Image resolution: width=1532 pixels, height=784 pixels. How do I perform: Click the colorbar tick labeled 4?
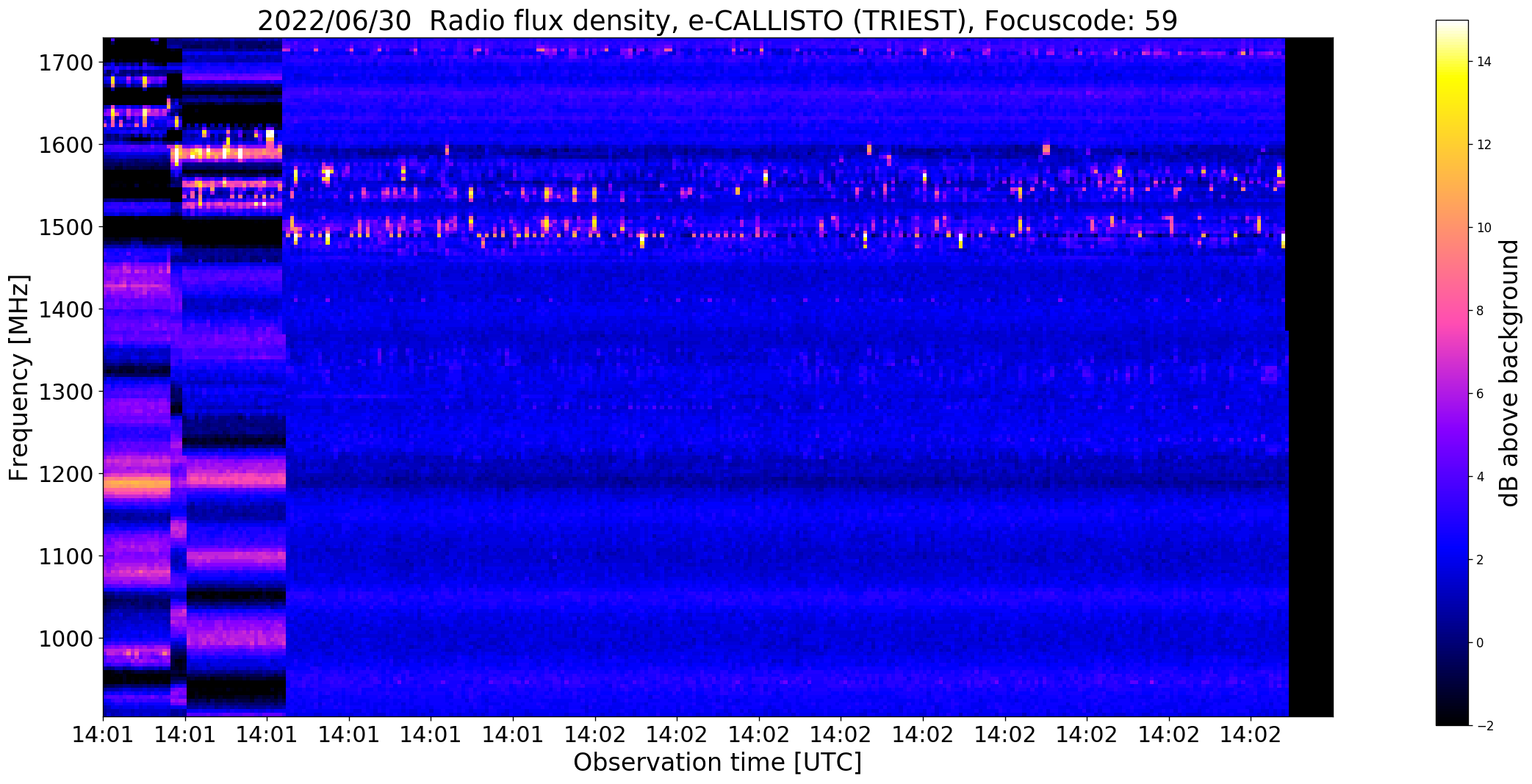(x=1480, y=477)
